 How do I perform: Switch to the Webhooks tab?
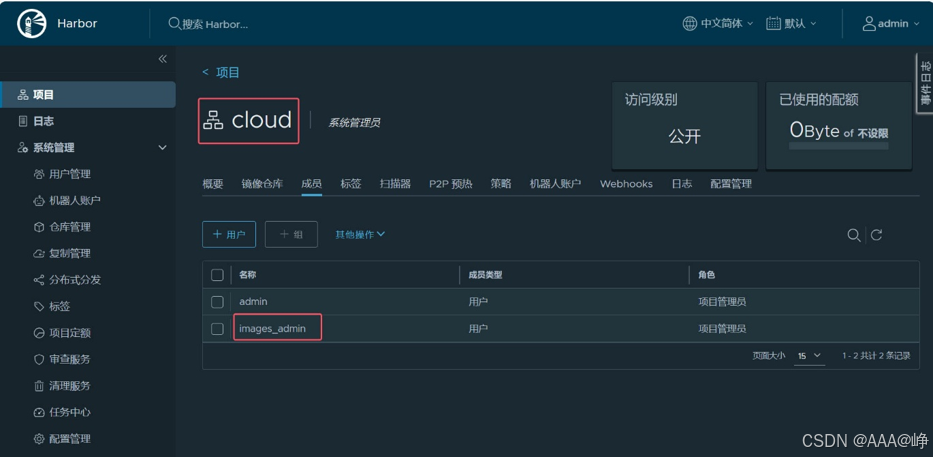click(627, 184)
